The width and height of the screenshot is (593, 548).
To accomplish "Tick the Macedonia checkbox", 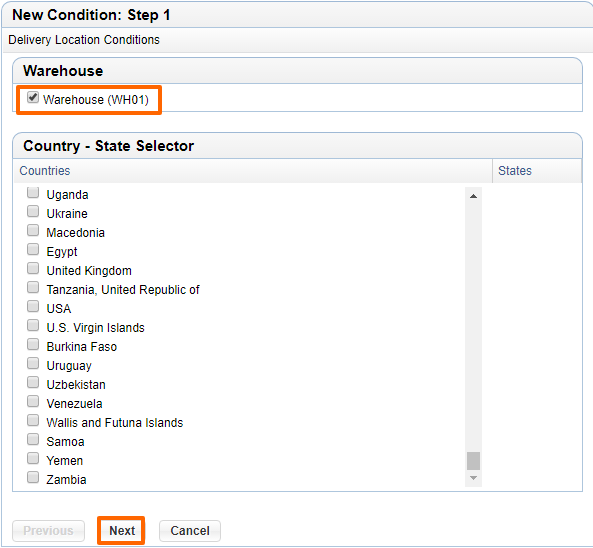I will [x=33, y=230].
